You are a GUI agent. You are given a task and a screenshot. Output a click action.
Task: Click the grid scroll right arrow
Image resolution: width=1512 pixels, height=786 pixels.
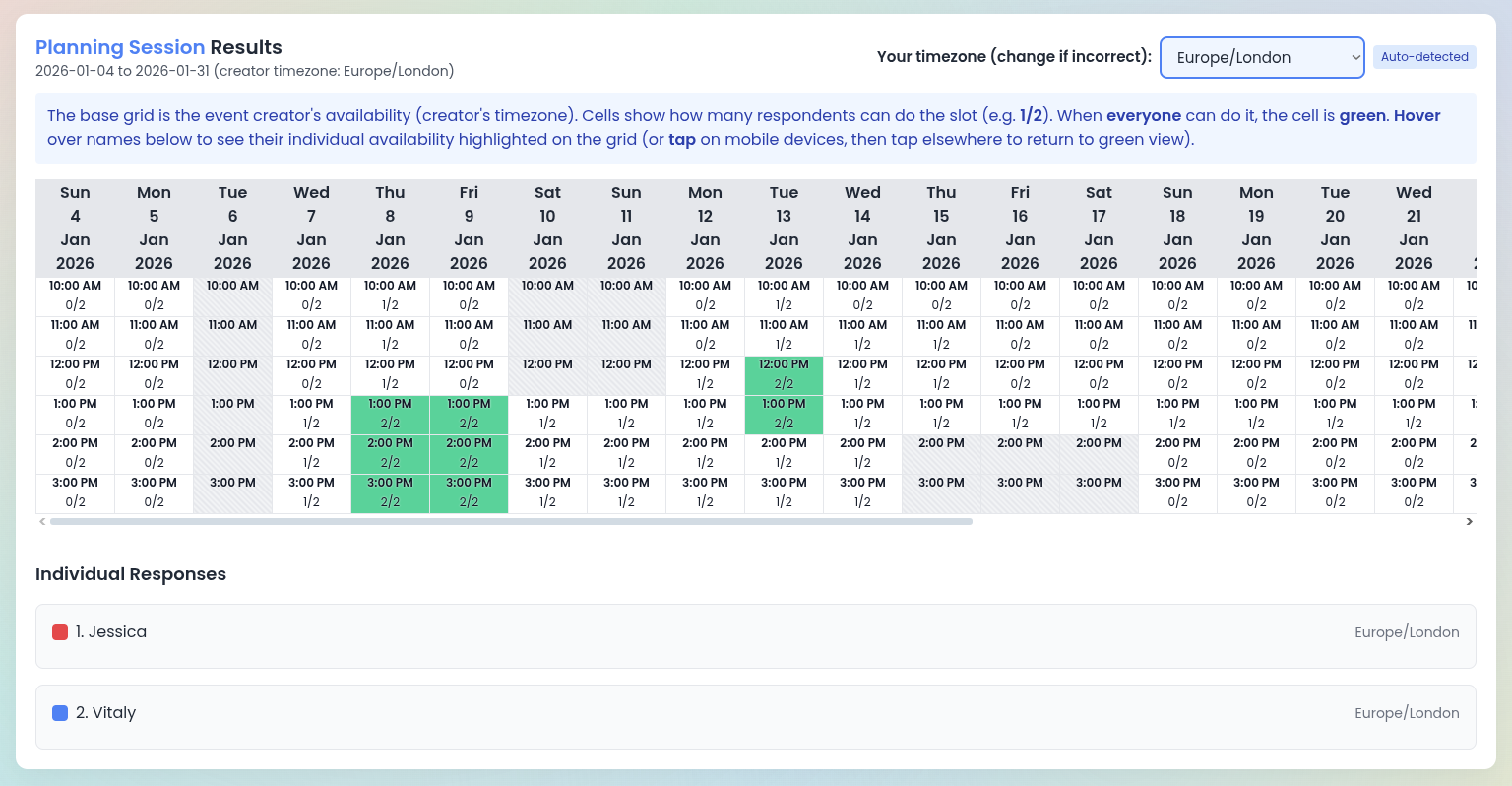pos(1470,522)
